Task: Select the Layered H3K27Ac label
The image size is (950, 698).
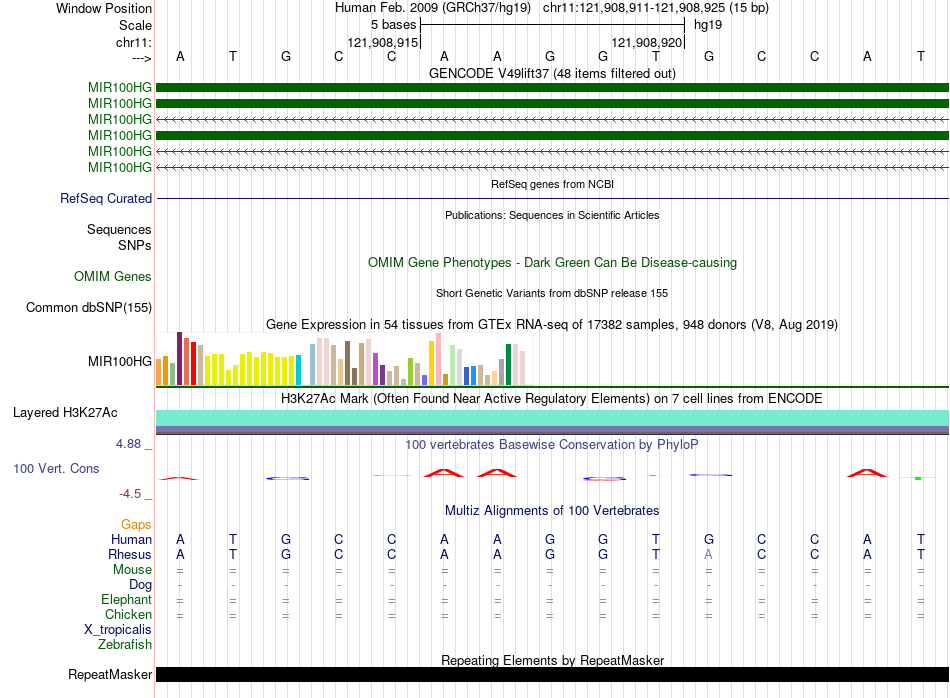Action: [x=65, y=413]
